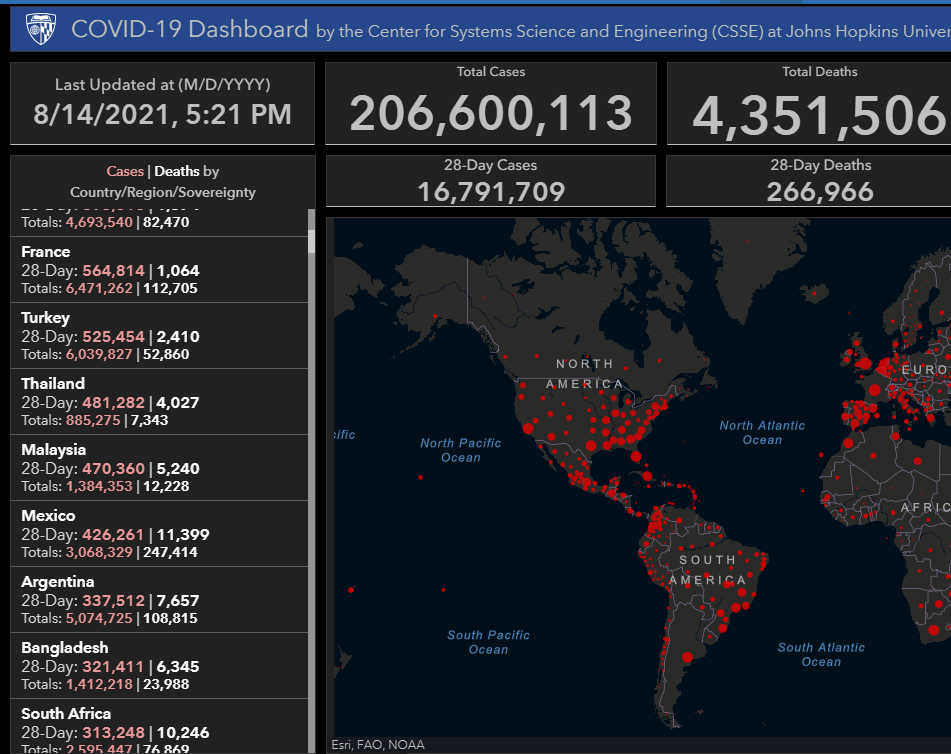This screenshot has width=951, height=754.
Task: Click the South America map label
Action: pyautogui.click(x=707, y=570)
